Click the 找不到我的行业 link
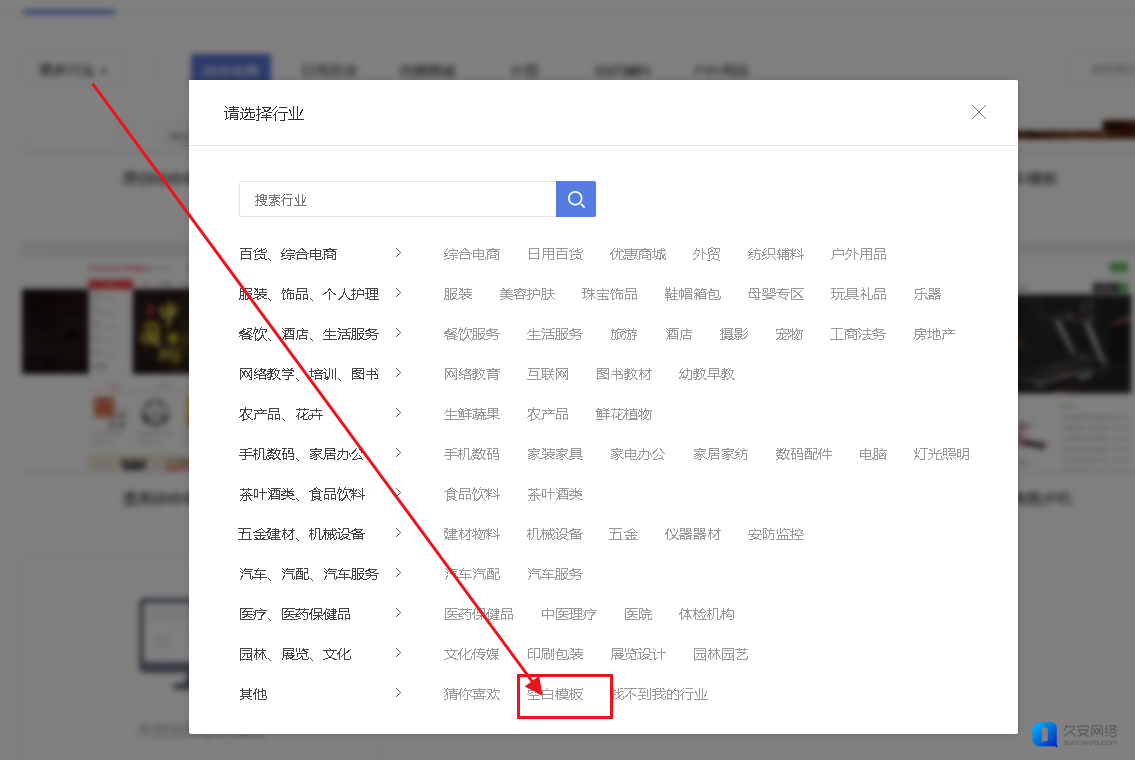This screenshot has height=760, width=1135. tap(660, 694)
